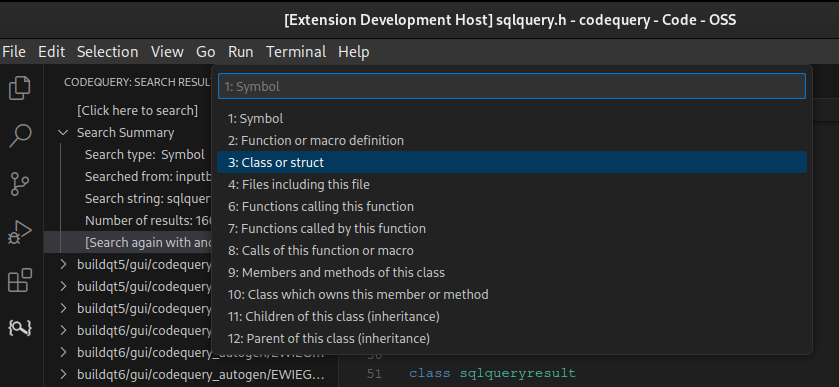Screen dimensions: 839x387
Task: Select '1: Symbol' search type
Action: [x=512, y=118]
